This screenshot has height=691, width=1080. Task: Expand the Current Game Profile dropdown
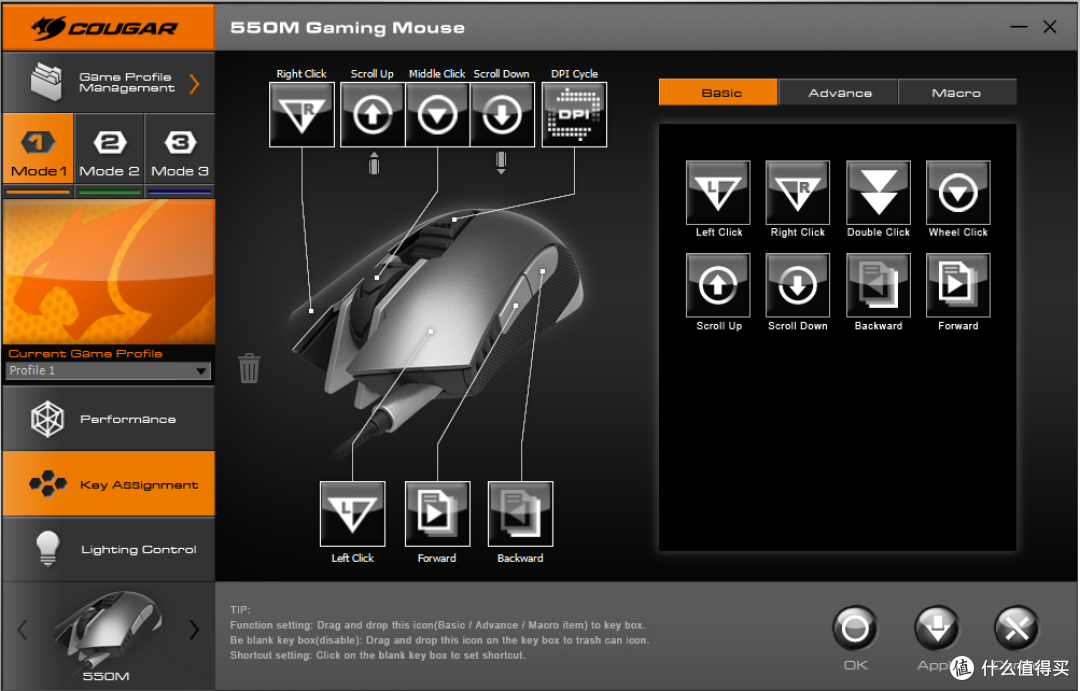pos(108,371)
